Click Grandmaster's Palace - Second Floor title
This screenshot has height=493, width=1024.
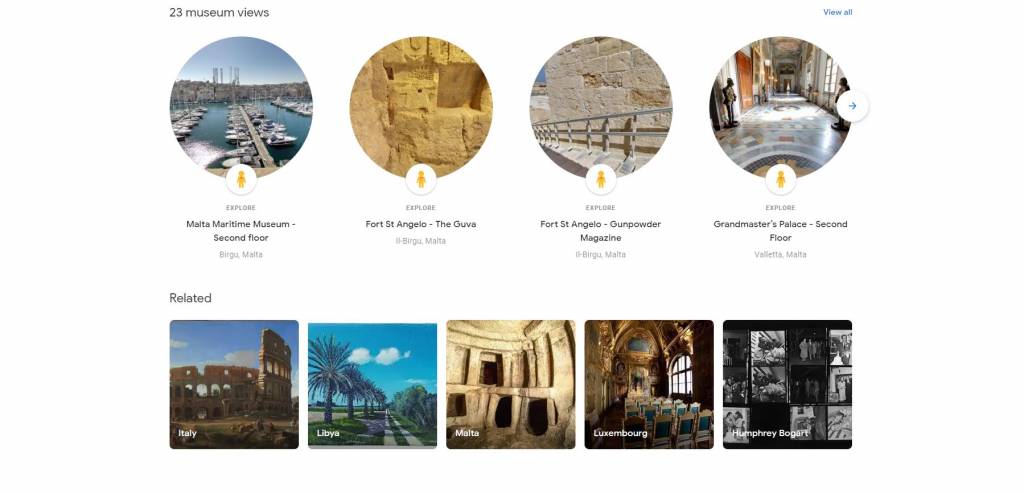(x=780, y=231)
